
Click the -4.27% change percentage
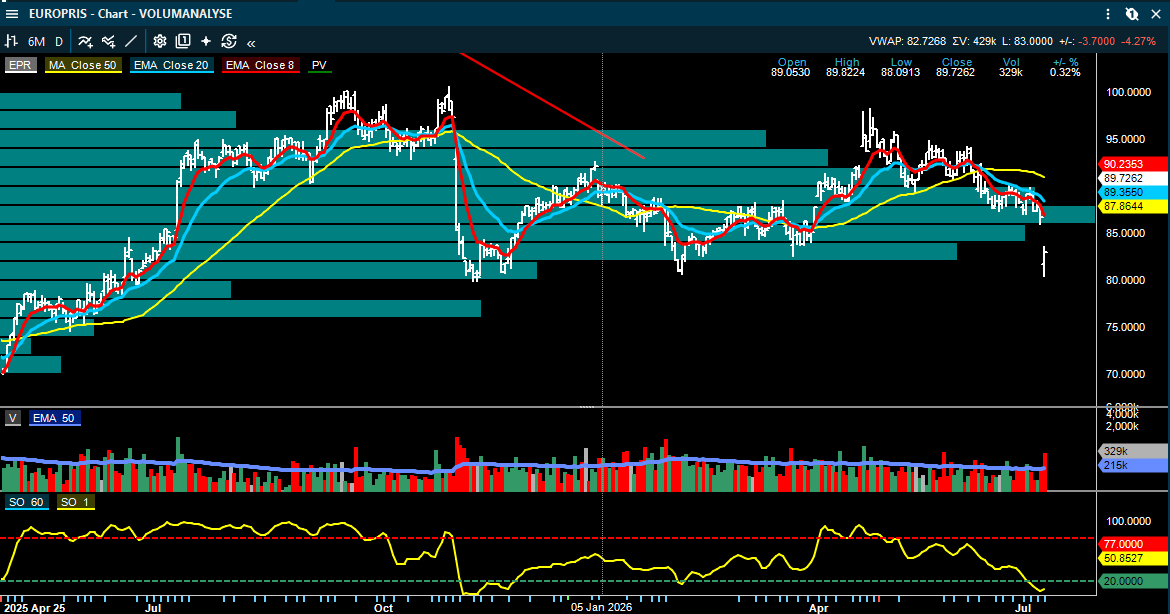1140,42
